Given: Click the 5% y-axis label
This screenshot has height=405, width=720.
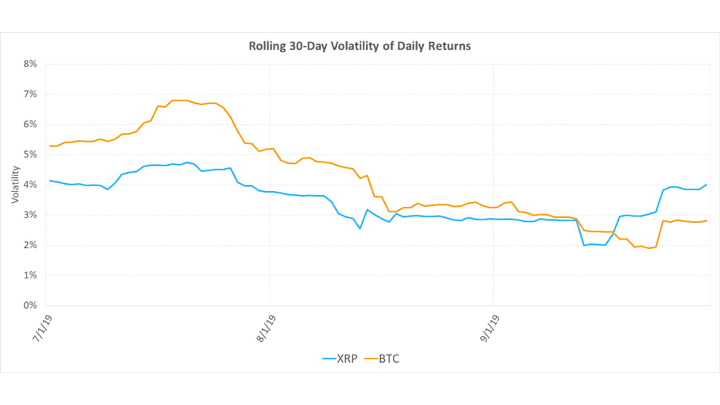Looking at the screenshot, I should click(30, 154).
